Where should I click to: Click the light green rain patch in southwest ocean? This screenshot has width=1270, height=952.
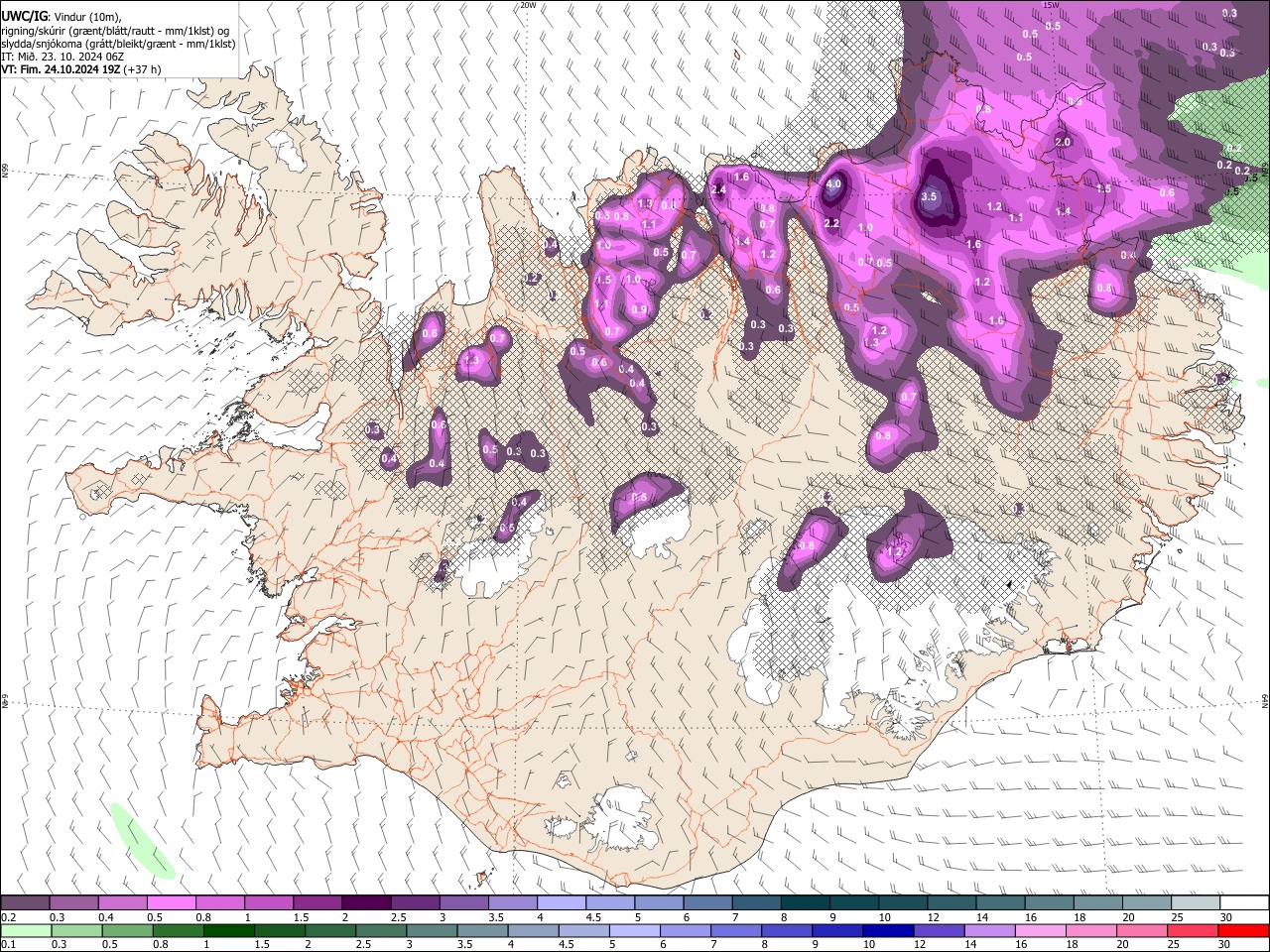142,841
